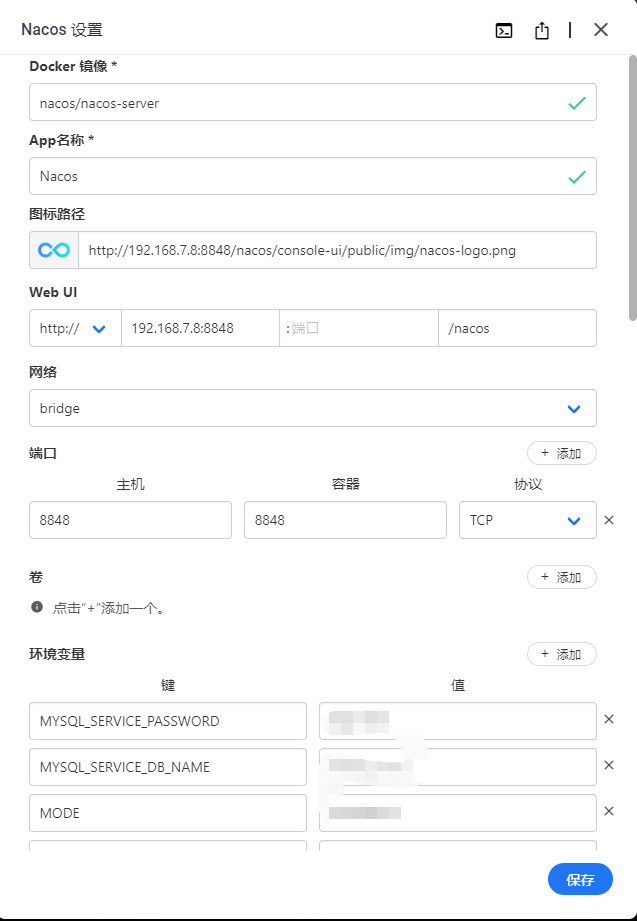The width and height of the screenshot is (637, 921).
Task: Focus the App name field containing Nacos
Action: pos(313,176)
